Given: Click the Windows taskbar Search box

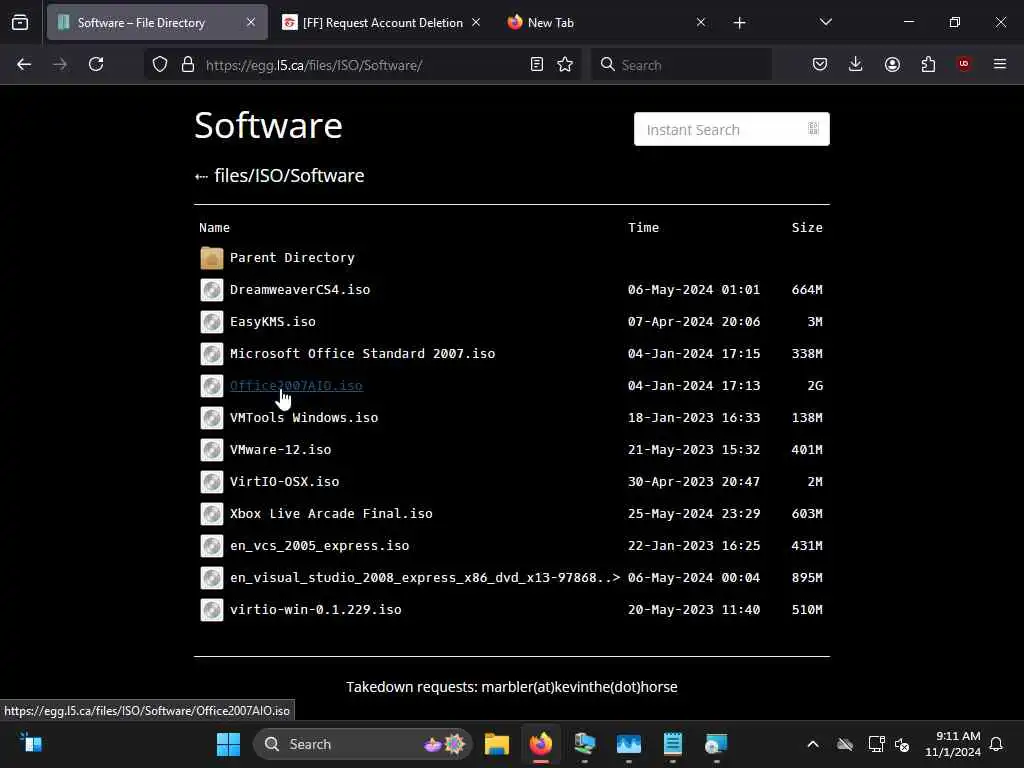Looking at the screenshot, I should (362, 744).
